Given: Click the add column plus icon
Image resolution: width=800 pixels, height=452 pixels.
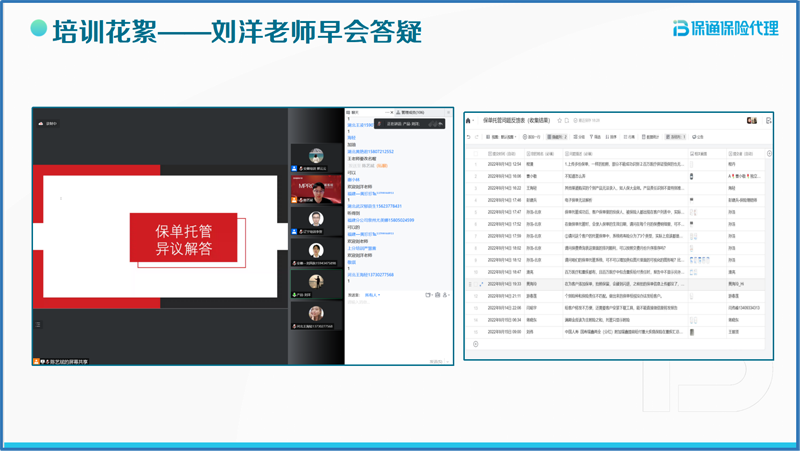Looking at the screenshot, I should pyautogui.click(x=768, y=154).
